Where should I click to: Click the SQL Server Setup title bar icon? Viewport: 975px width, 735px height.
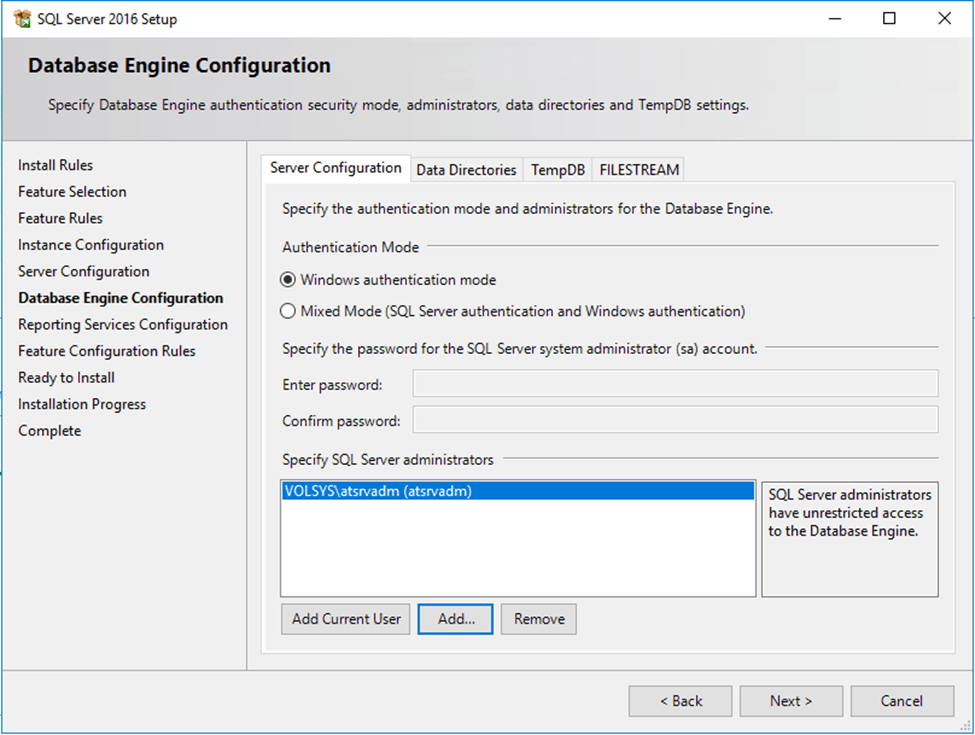[22, 19]
